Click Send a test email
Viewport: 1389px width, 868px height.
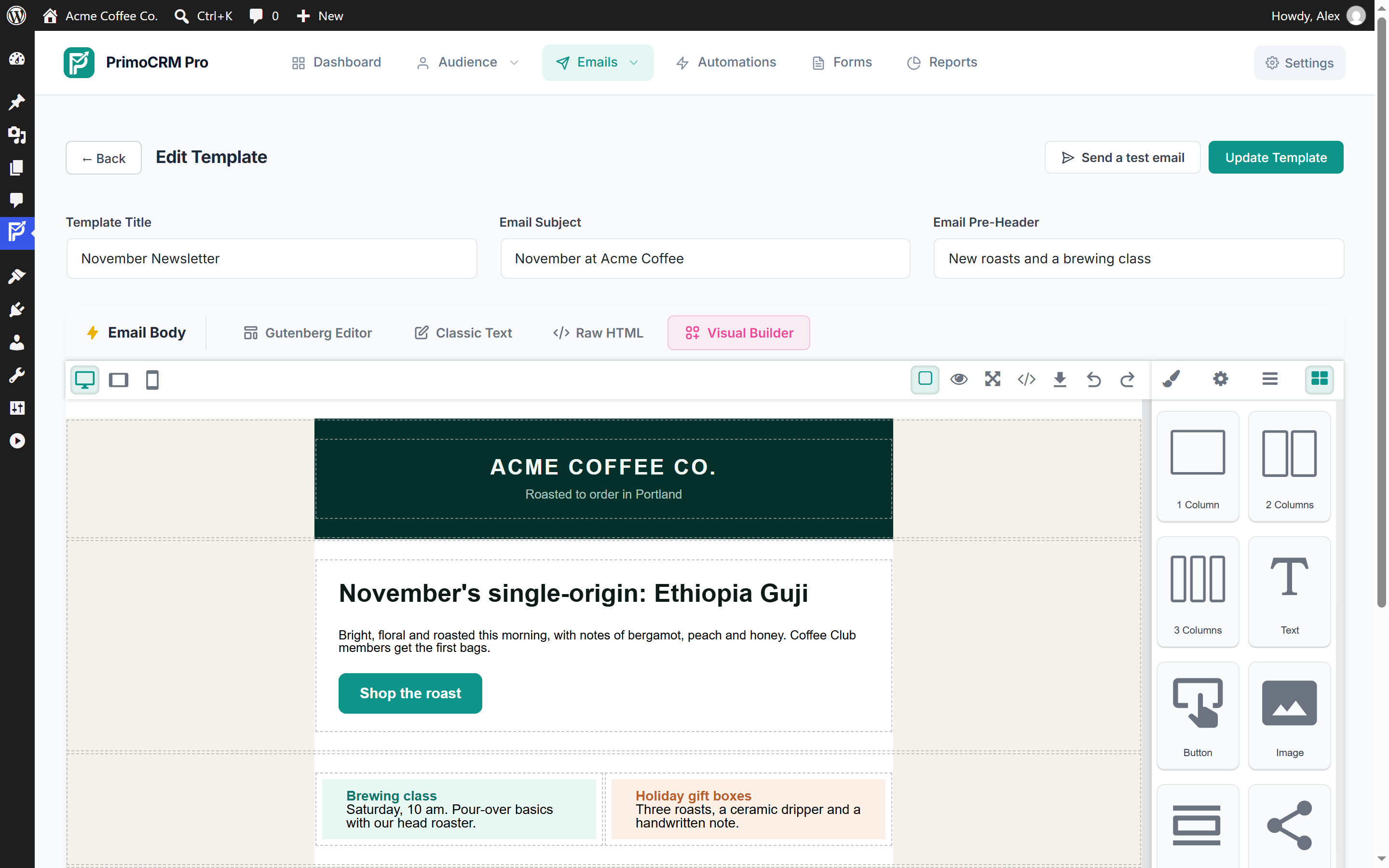click(x=1122, y=157)
